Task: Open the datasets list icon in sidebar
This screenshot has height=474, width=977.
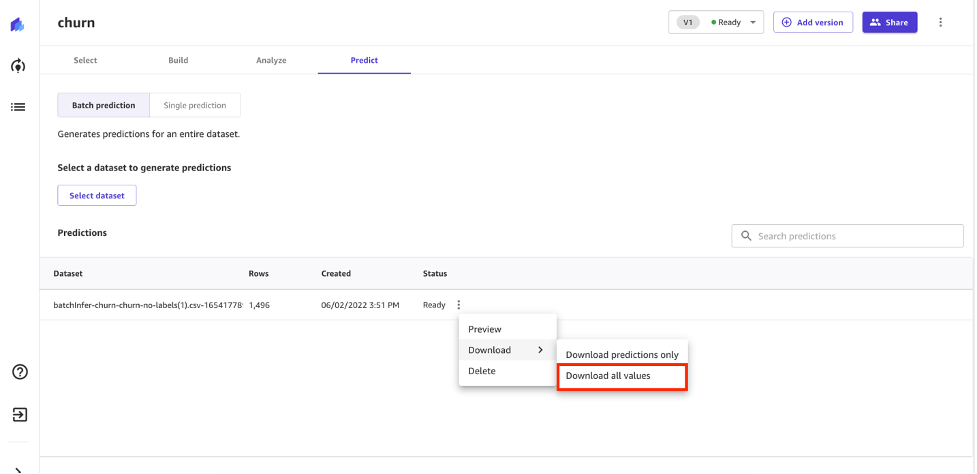Action: [x=18, y=107]
